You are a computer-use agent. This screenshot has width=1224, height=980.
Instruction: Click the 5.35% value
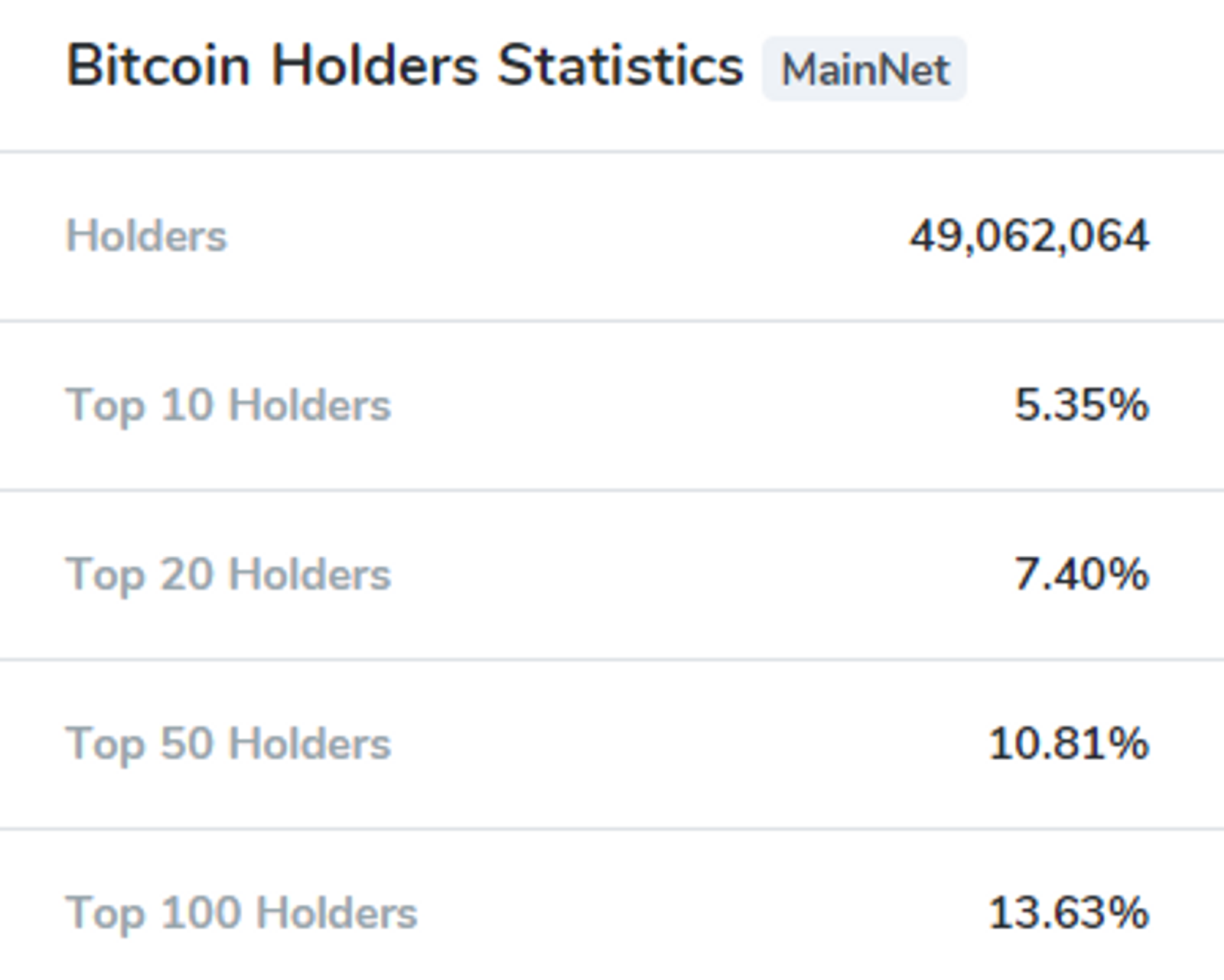[x=1081, y=405]
